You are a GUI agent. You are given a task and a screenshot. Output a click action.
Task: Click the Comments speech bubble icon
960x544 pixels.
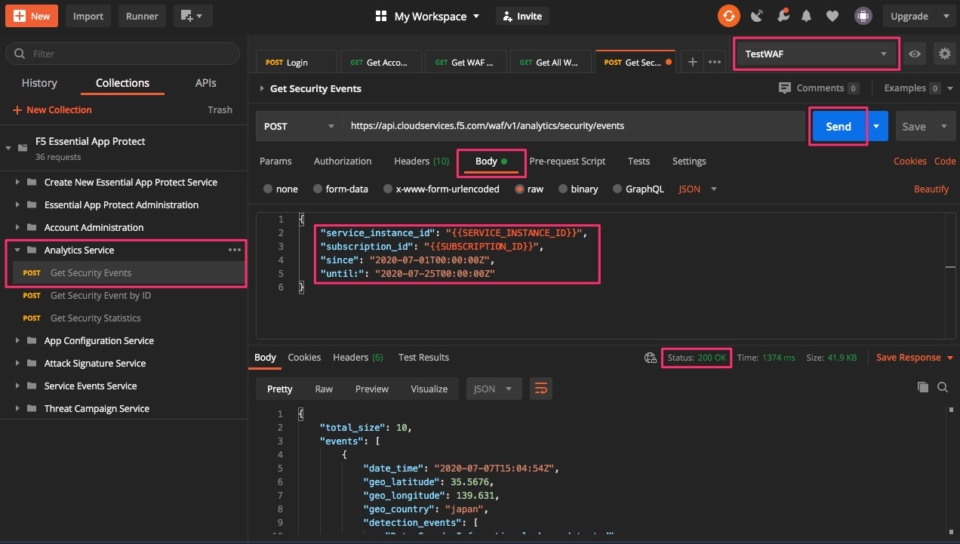(784, 88)
